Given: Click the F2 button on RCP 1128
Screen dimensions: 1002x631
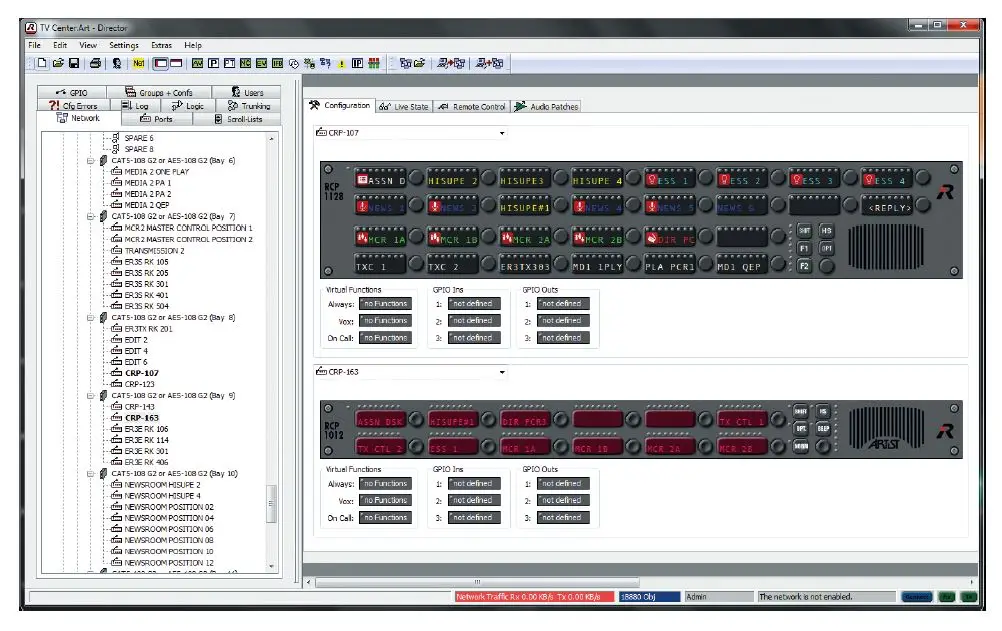Looking at the screenshot, I should click(x=804, y=266).
